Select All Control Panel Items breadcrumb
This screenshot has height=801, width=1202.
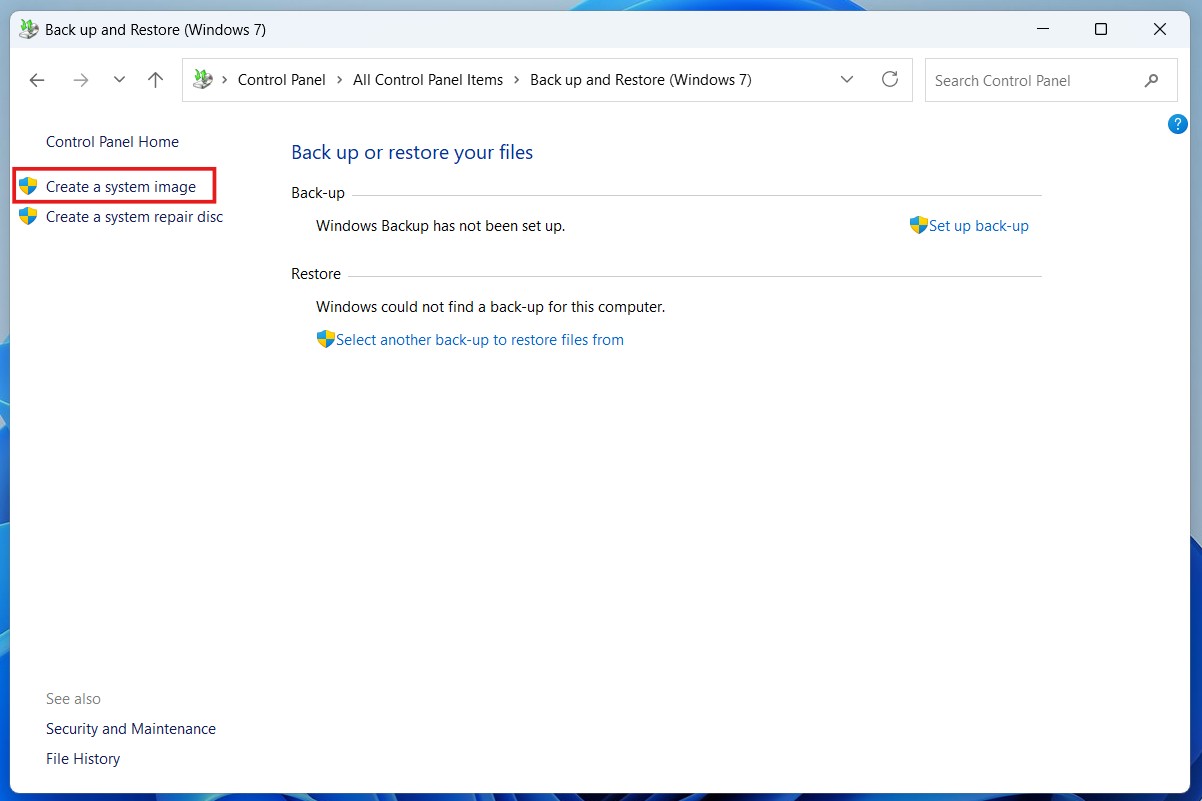coord(428,80)
